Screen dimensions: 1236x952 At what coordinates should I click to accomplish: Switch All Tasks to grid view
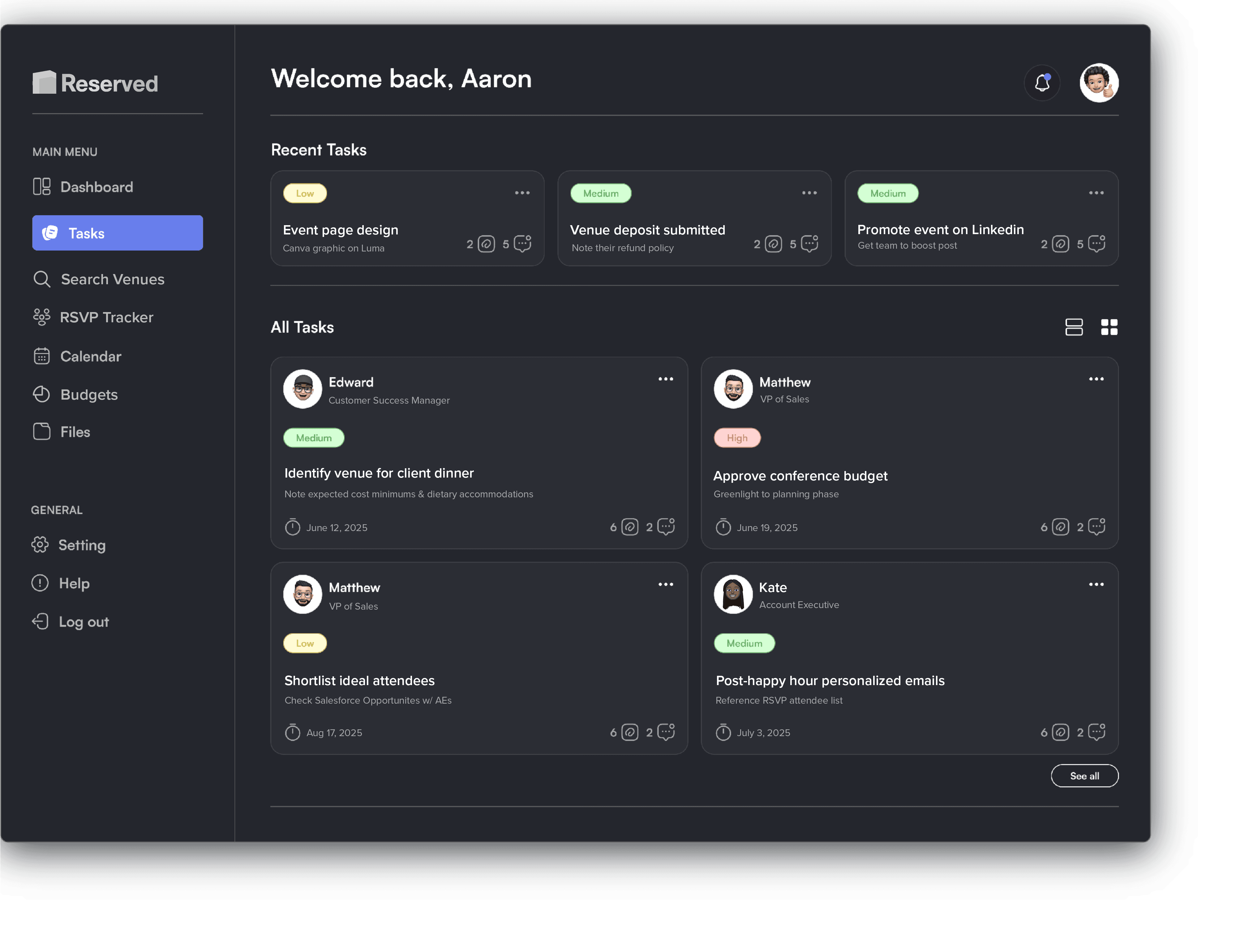(x=1109, y=327)
